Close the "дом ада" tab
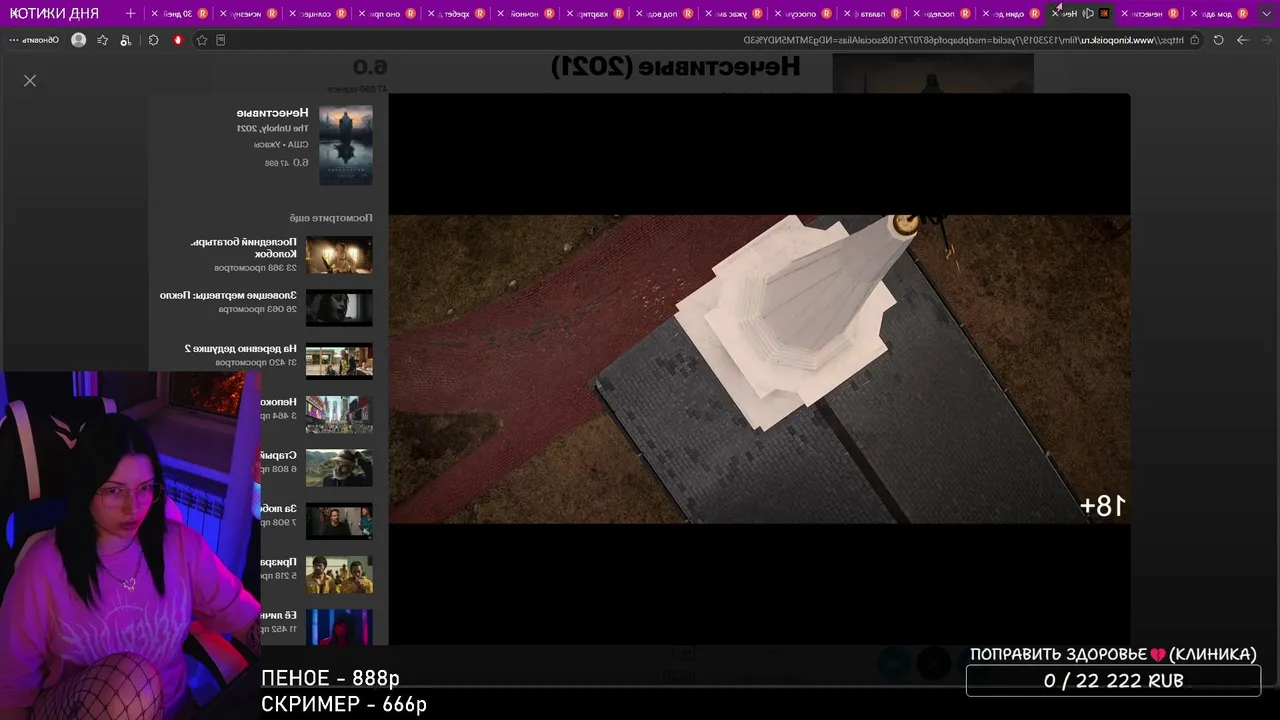This screenshot has width=1280, height=720. [x=1194, y=14]
